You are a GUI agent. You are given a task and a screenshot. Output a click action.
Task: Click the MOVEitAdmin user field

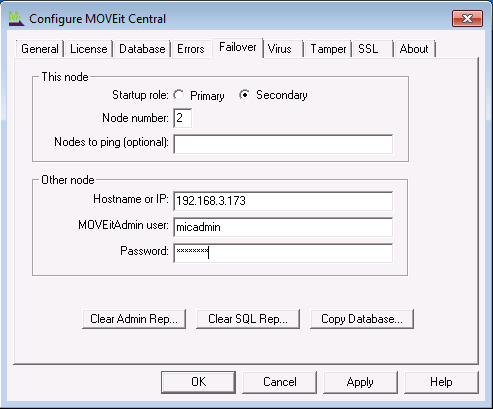point(283,227)
